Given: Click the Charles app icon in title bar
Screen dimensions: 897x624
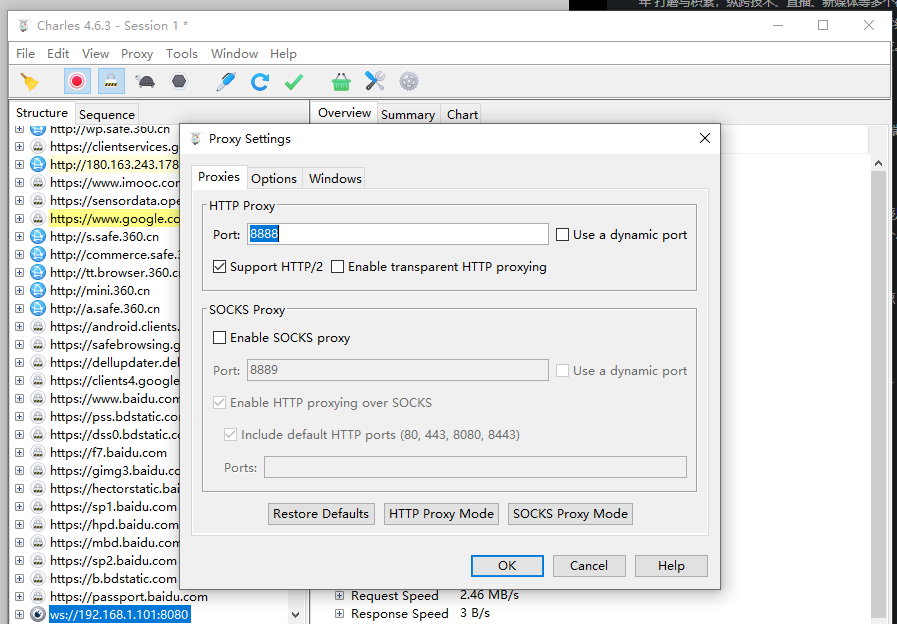Looking at the screenshot, I should pyautogui.click(x=23, y=25).
